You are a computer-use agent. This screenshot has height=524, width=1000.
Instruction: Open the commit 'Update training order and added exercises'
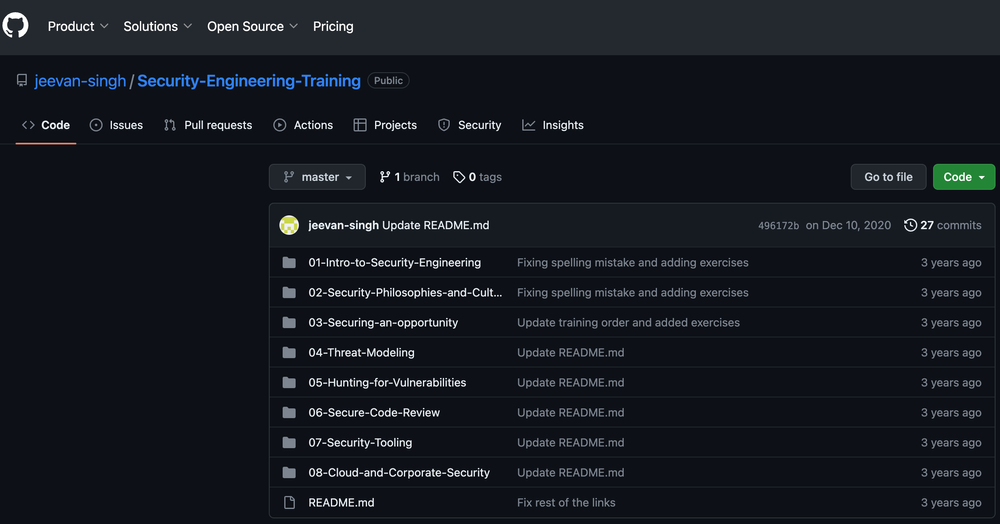tap(628, 323)
